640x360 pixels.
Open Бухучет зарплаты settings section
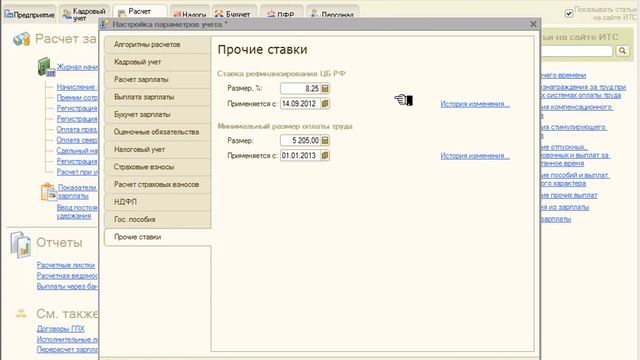point(157,115)
